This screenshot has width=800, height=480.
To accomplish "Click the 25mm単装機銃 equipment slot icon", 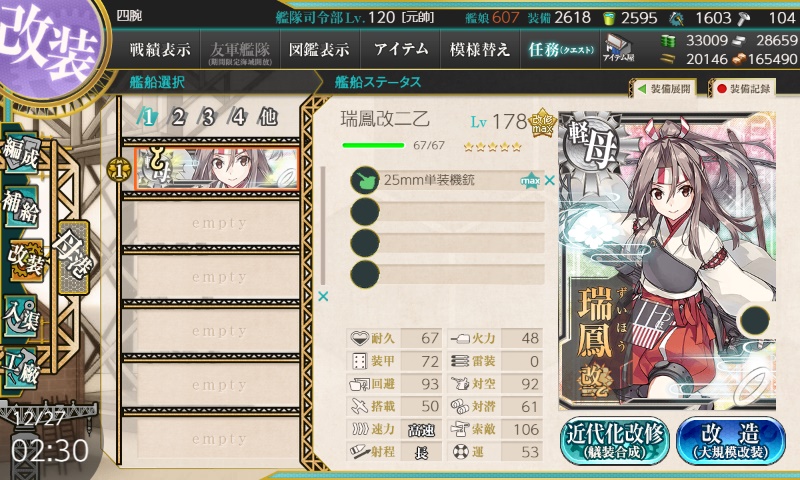I will click(365, 180).
